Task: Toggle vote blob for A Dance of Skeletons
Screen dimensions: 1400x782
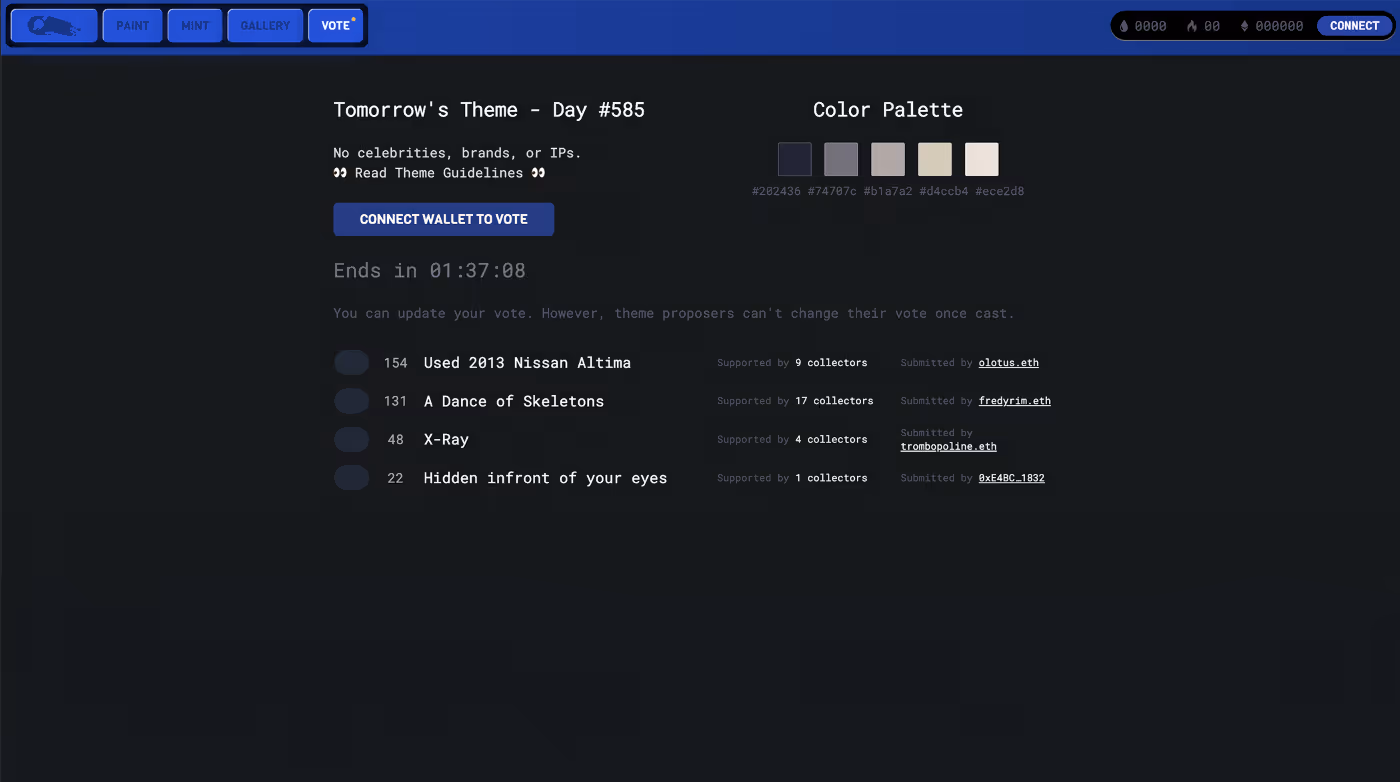Action: [351, 401]
